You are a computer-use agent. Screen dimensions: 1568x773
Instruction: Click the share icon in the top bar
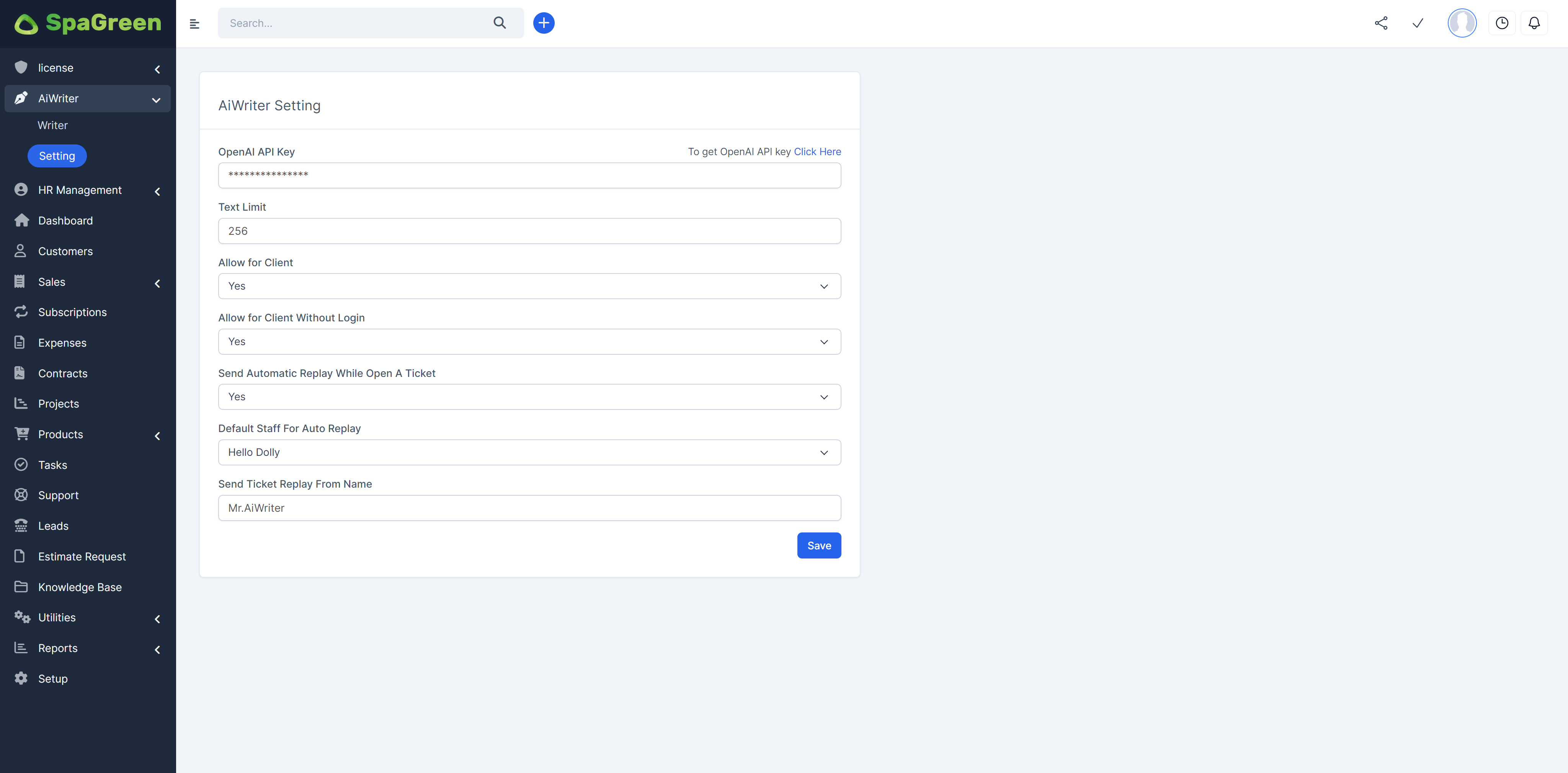1380,23
